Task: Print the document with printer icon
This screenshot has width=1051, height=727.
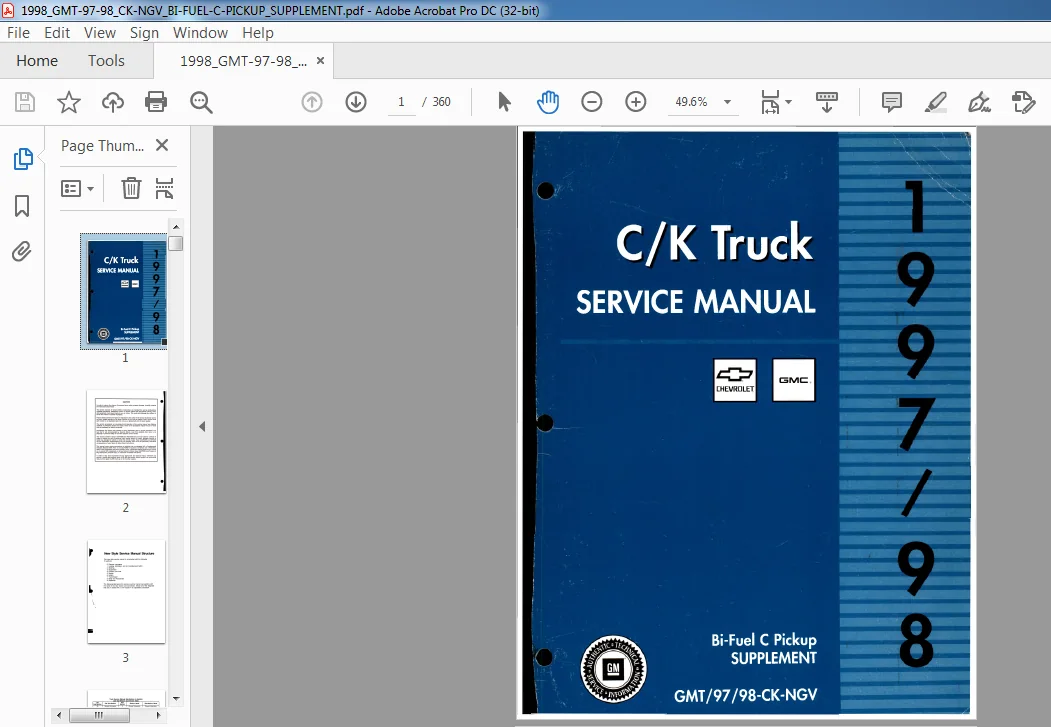Action: [x=156, y=102]
